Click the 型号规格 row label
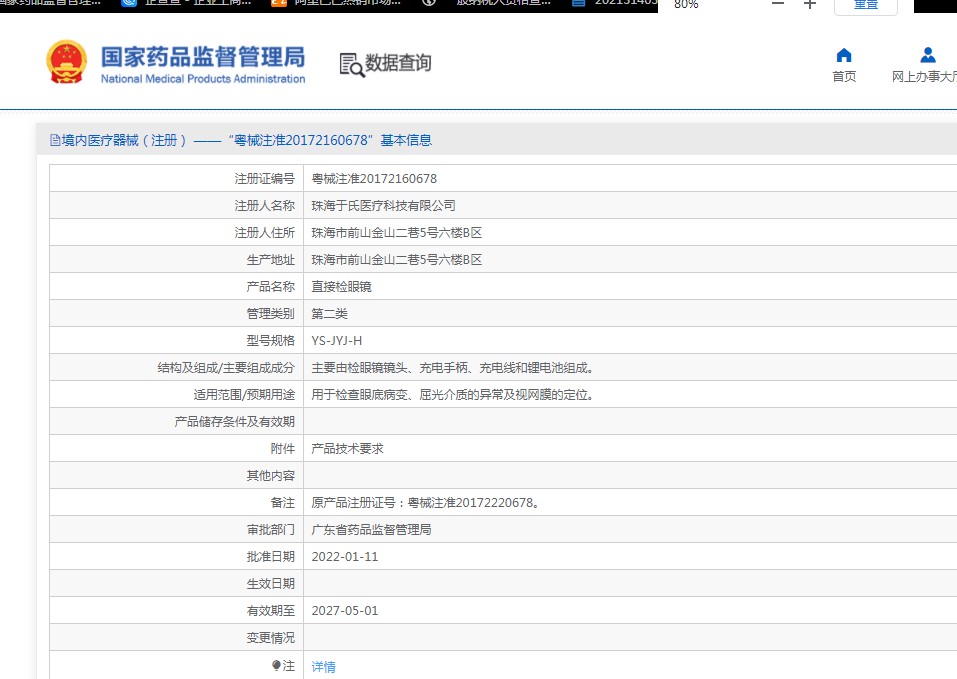The width and height of the screenshot is (957, 679). (270, 340)
